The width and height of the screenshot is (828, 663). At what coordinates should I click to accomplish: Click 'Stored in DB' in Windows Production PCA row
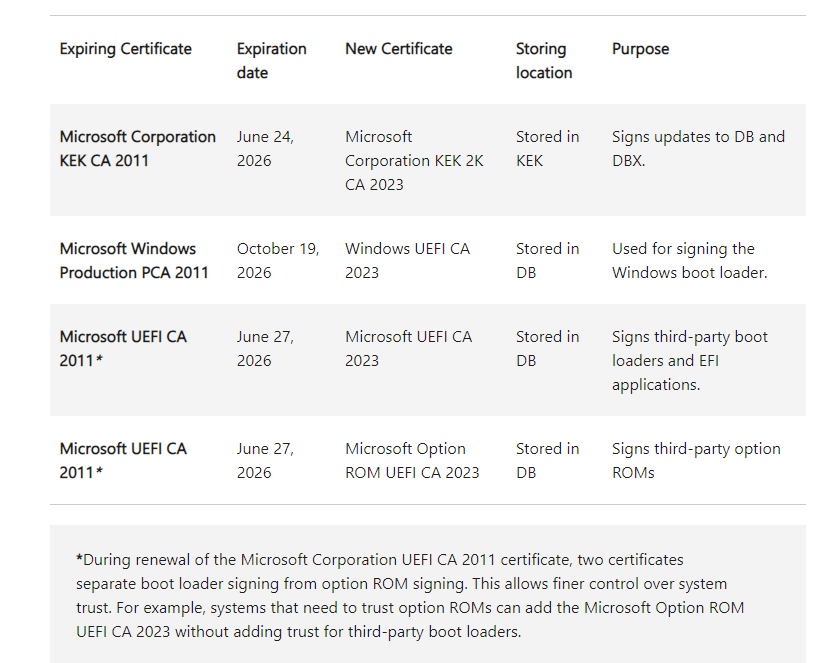tap(548, 260)
